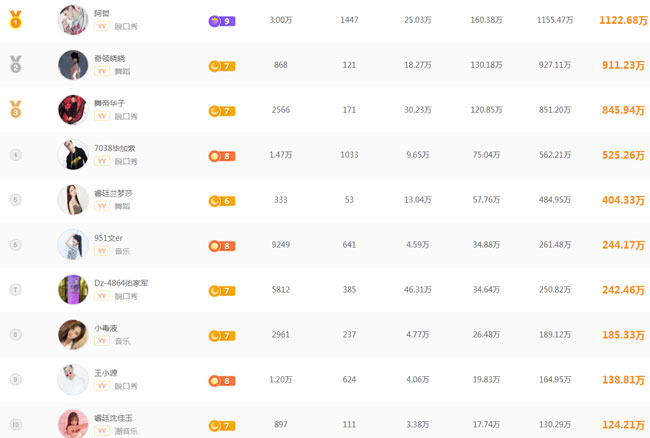
Task: Click the total value 185.33万
Action: pos(623,335)
